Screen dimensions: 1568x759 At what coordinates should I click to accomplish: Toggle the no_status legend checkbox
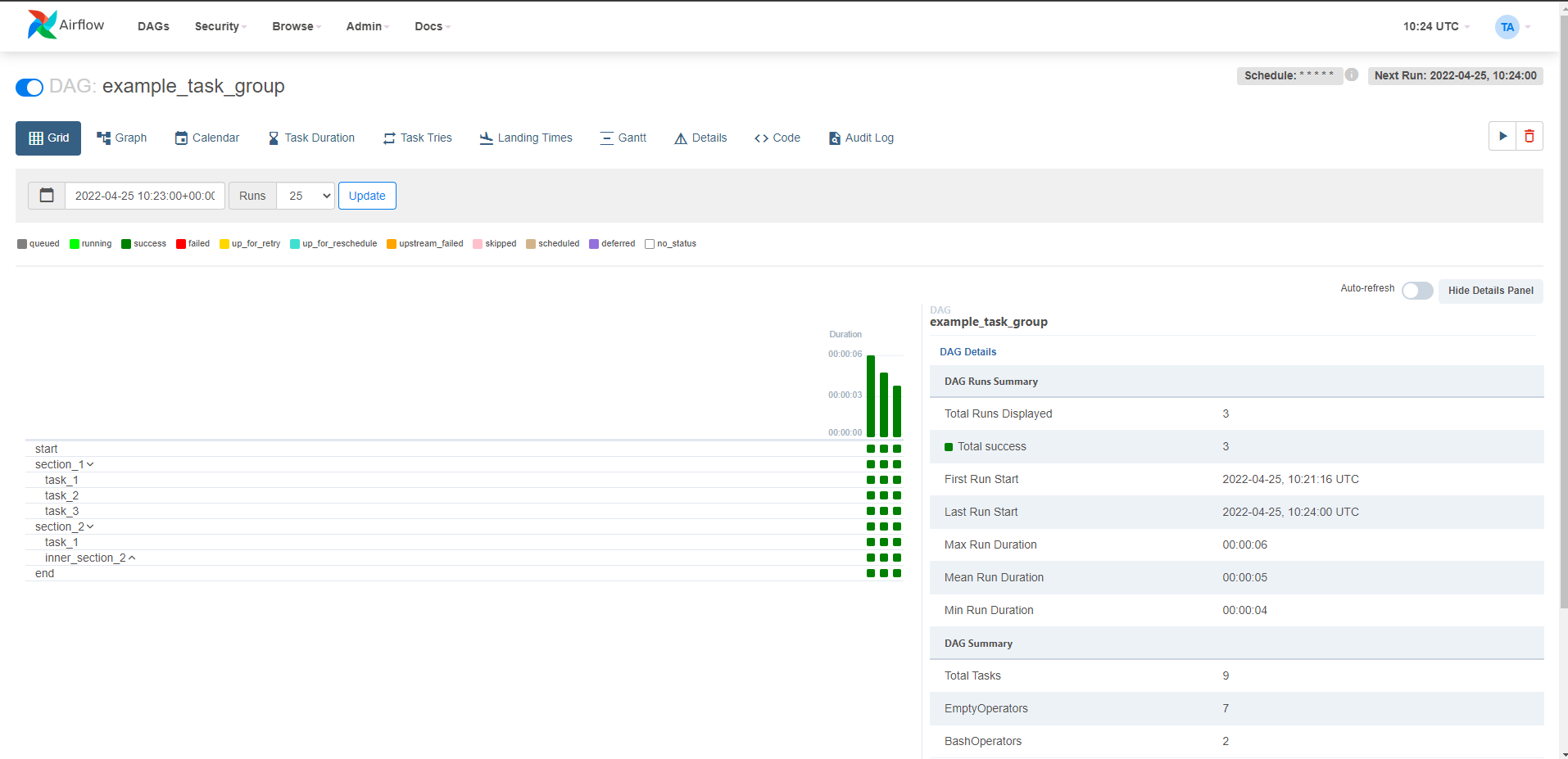pos(650,244)
